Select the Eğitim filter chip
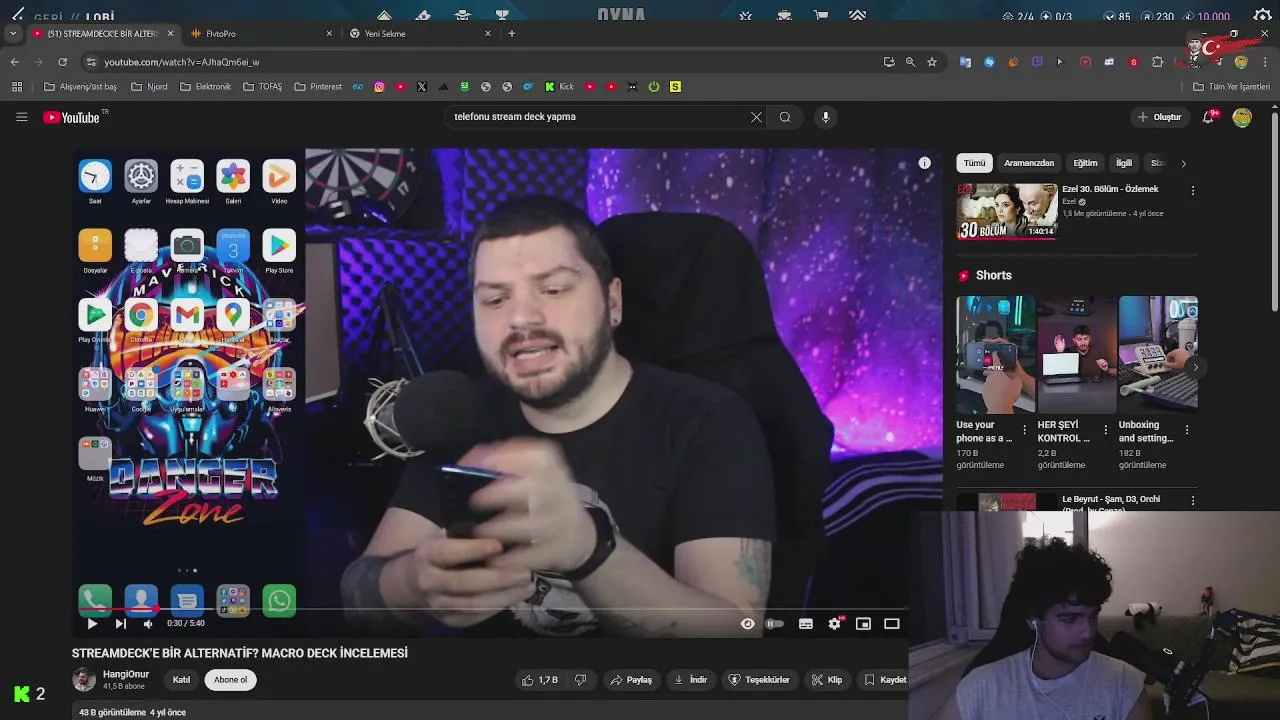The width and height of the screenshot is (1280, 720). click(x=1085, y=163)
